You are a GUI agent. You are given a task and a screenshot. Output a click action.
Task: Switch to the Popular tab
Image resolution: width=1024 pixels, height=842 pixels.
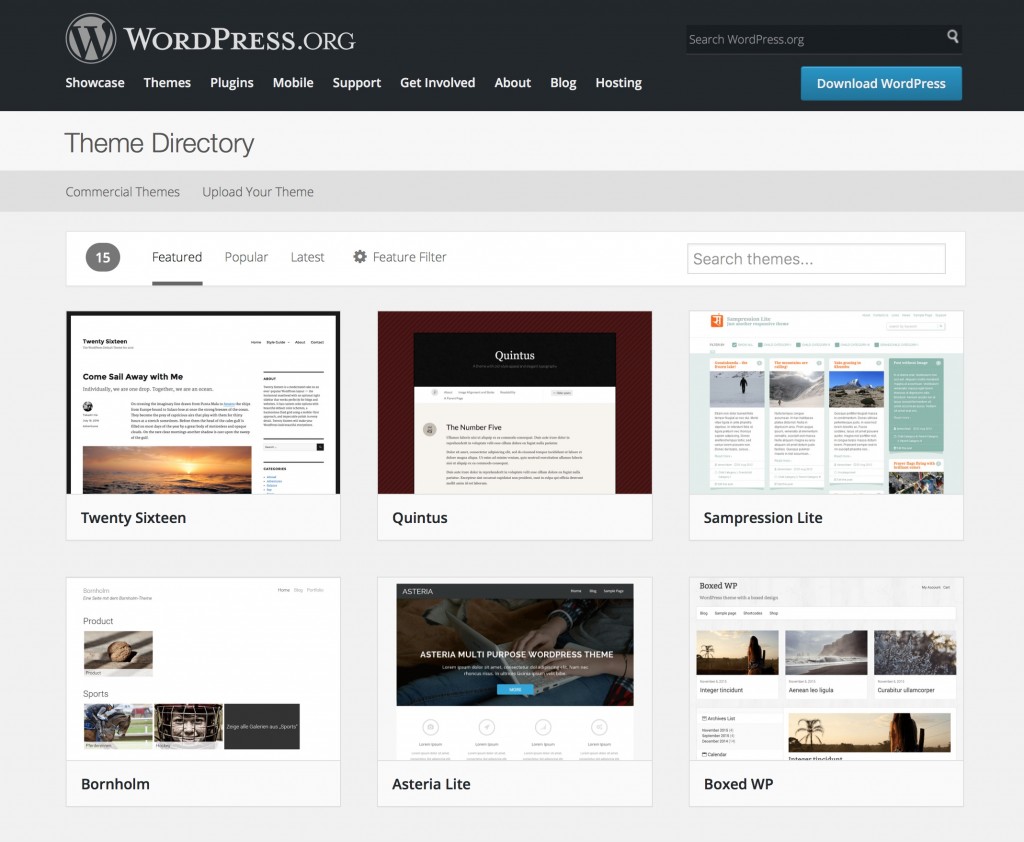[246, 257]
